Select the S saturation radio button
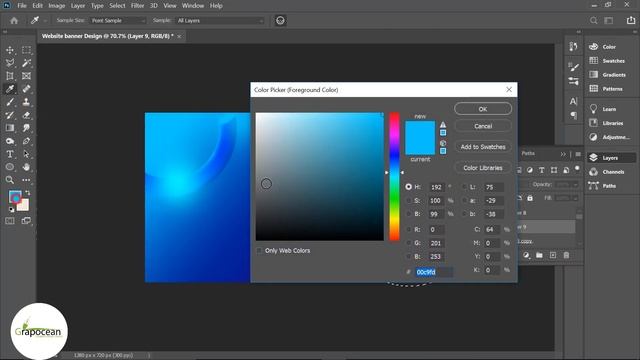Image resolution: width=640 pixels, height=360 pixels. click(409, 200)
